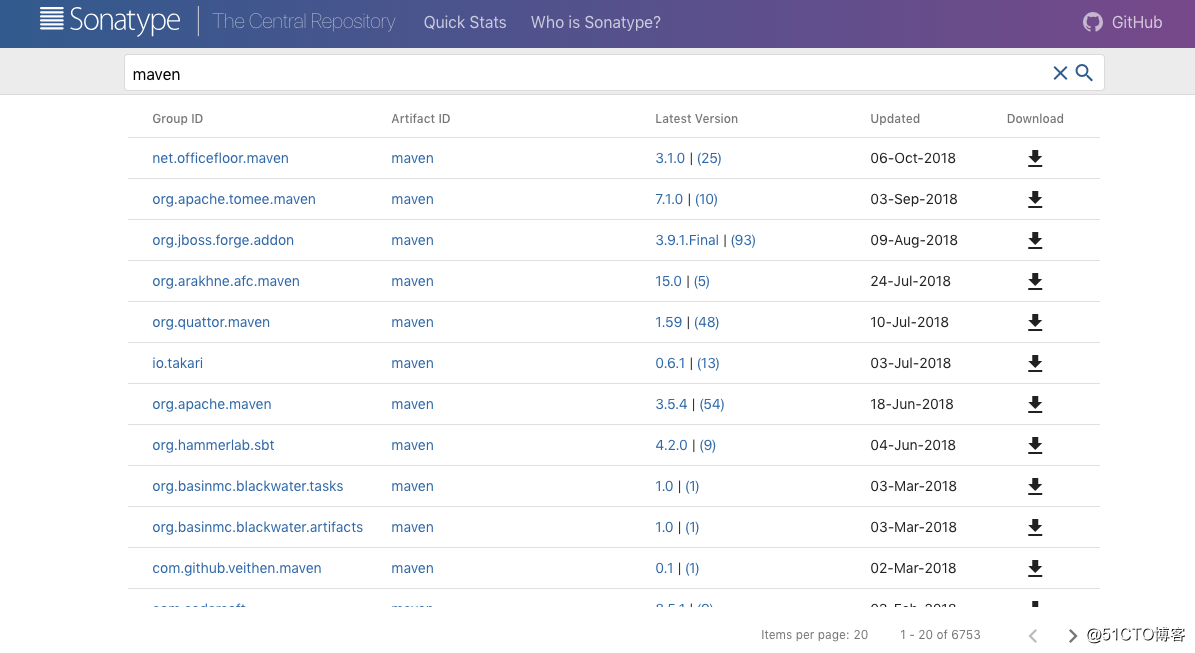Click the Download column header
This screenshot has width=1195, height=653.
pyautogui.click(x=1035, y=119)
